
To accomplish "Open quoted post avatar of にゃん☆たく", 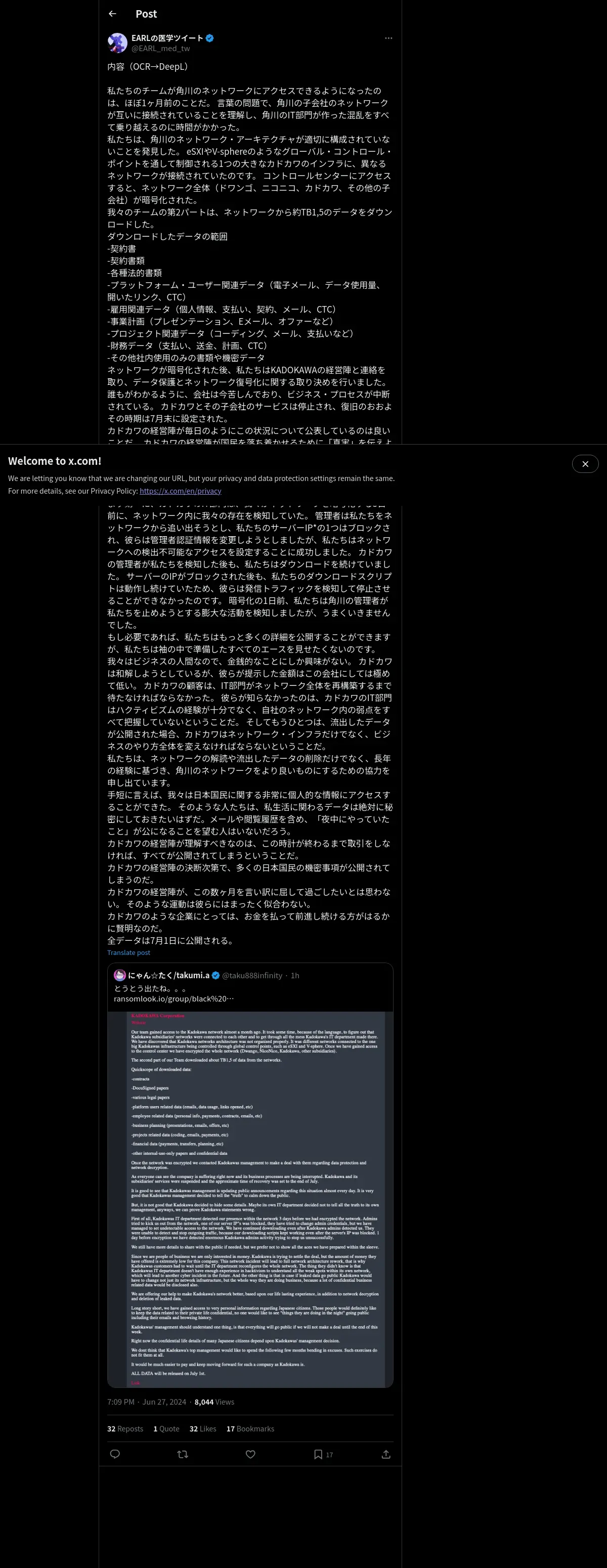I will pyautogui.click(x=119, y=975).
